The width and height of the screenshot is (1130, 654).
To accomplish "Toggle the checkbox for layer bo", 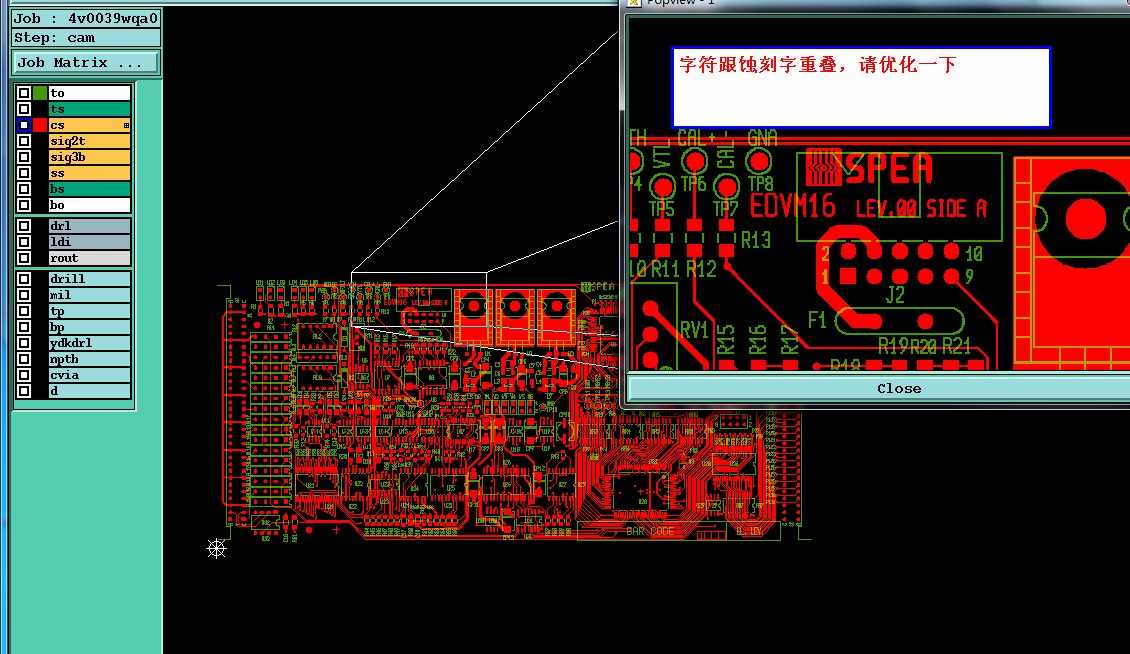I will click(24, 205).
